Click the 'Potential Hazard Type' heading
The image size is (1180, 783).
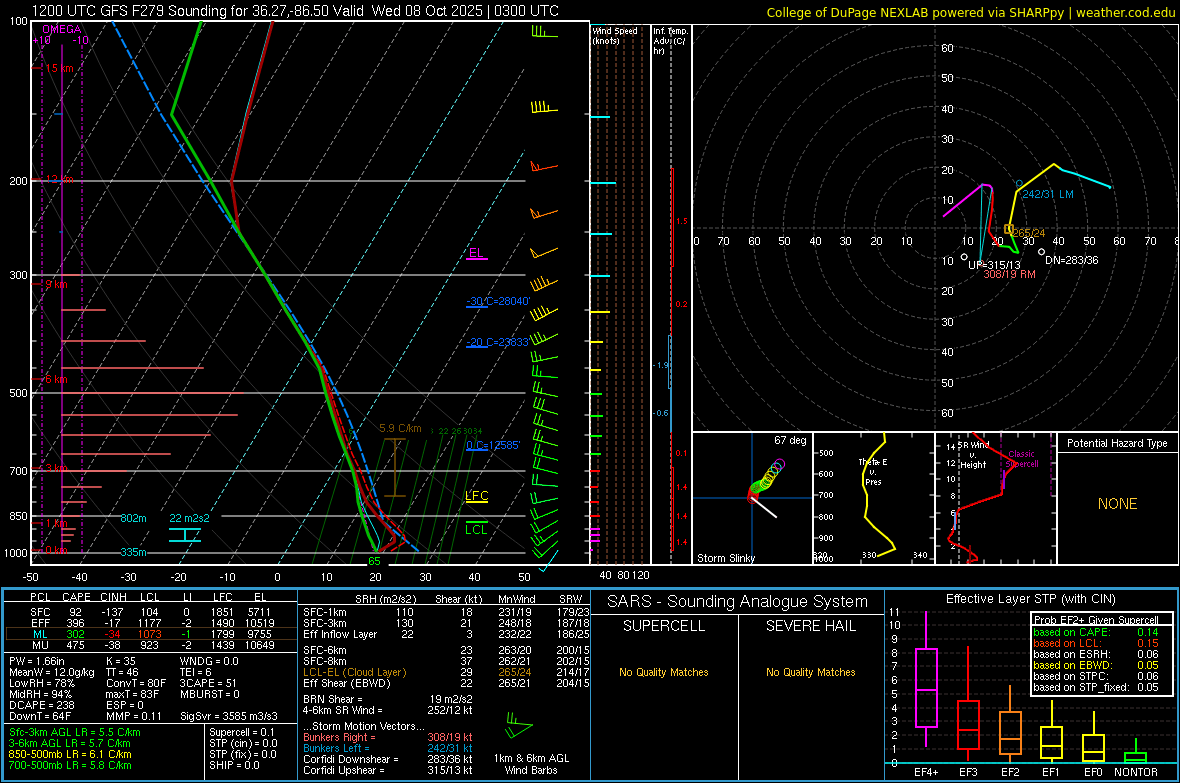pyautogui.click(x=1117, y=443)
